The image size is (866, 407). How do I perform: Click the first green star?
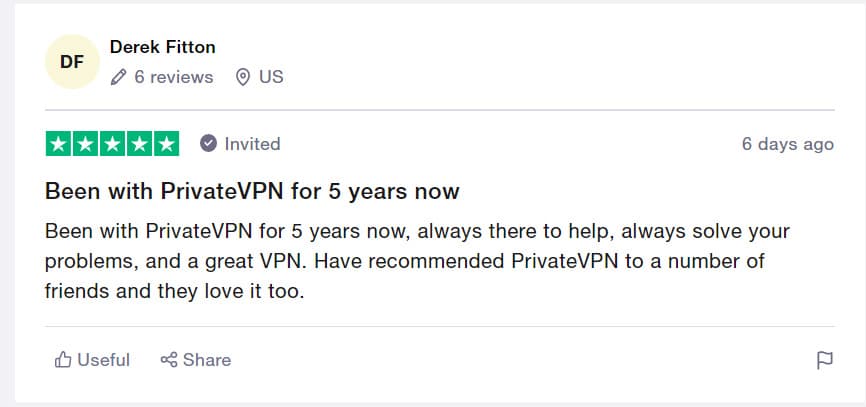pos(59,144)
